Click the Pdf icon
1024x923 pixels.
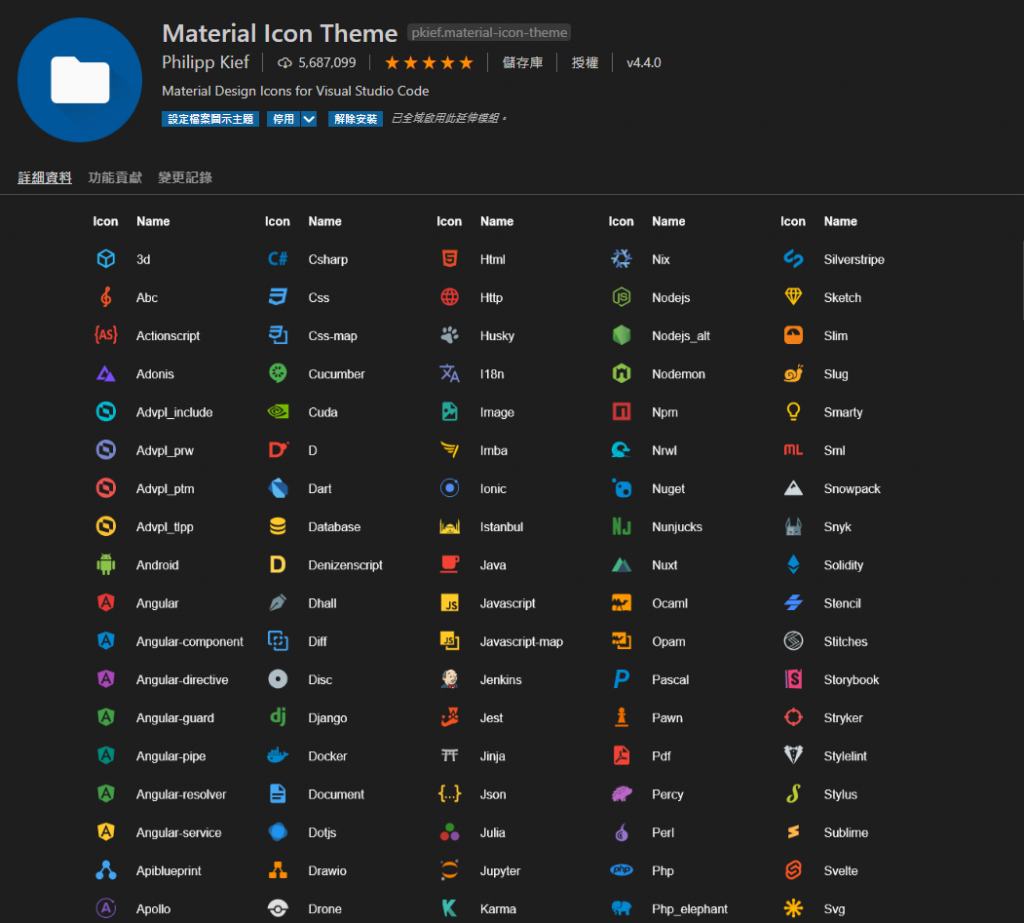(x=621, y=755)
